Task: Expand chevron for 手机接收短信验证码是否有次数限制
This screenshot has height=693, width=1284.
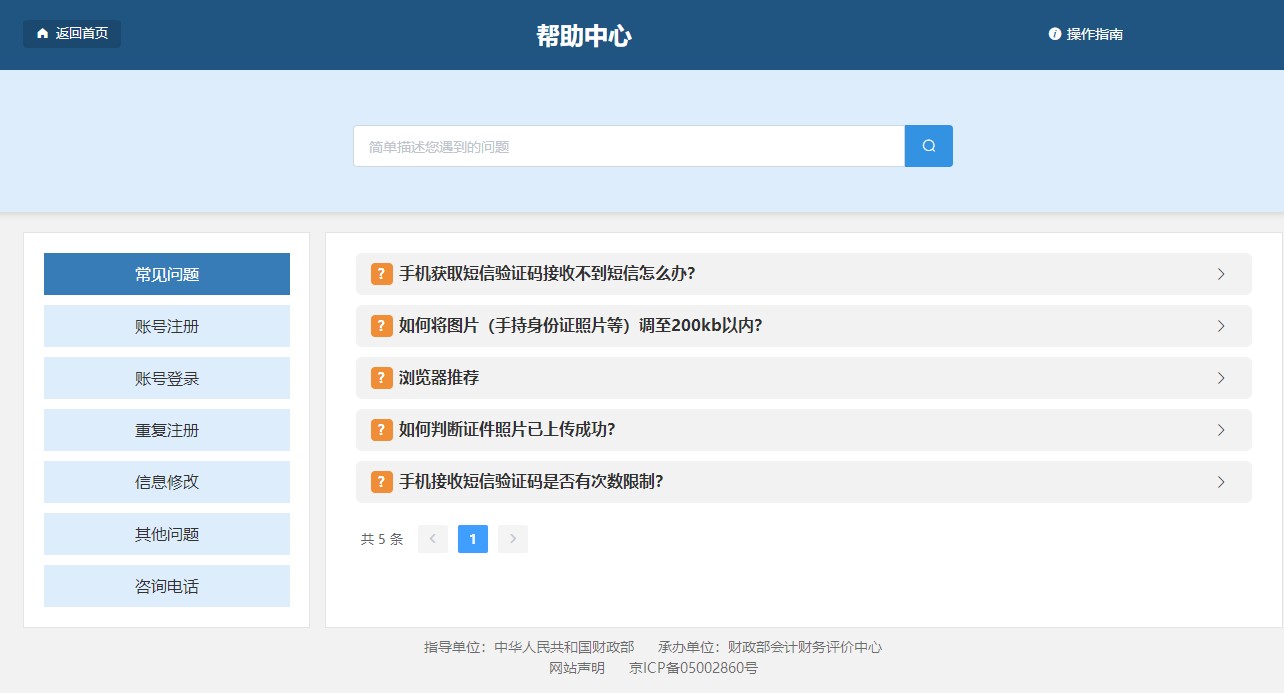Action: 1220,482
